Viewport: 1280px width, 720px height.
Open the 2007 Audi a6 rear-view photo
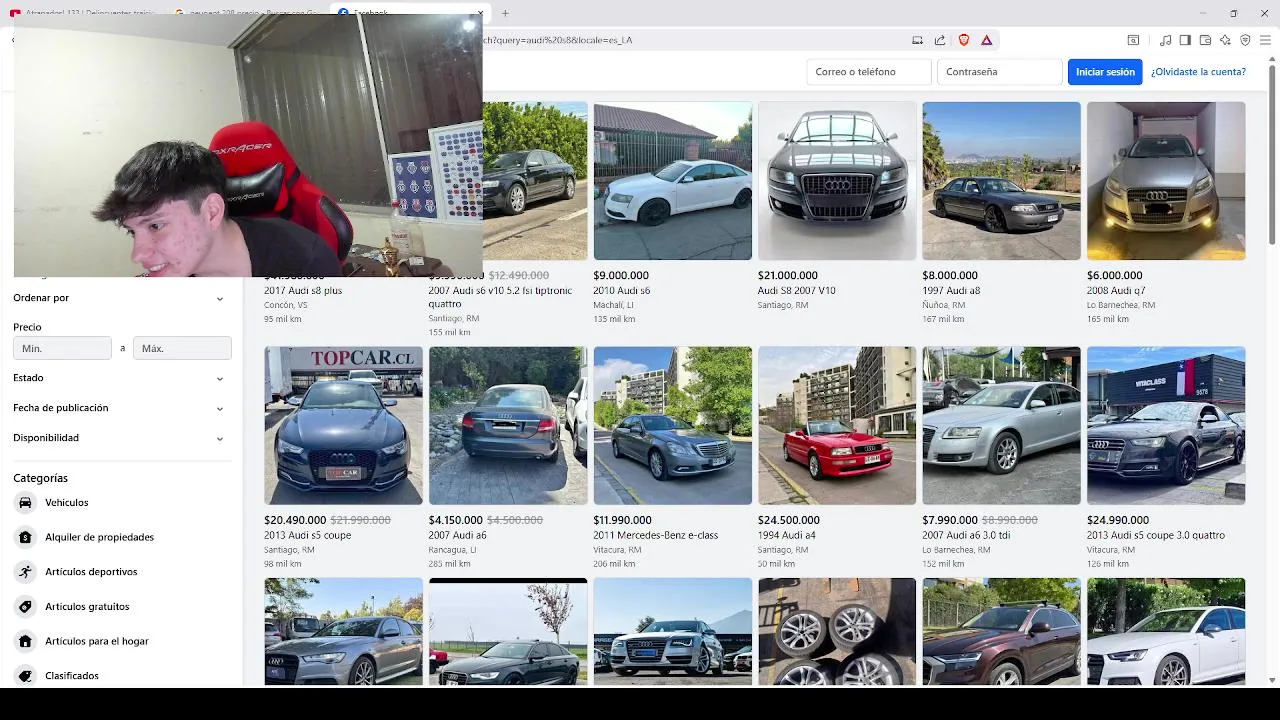pos(508,426)
